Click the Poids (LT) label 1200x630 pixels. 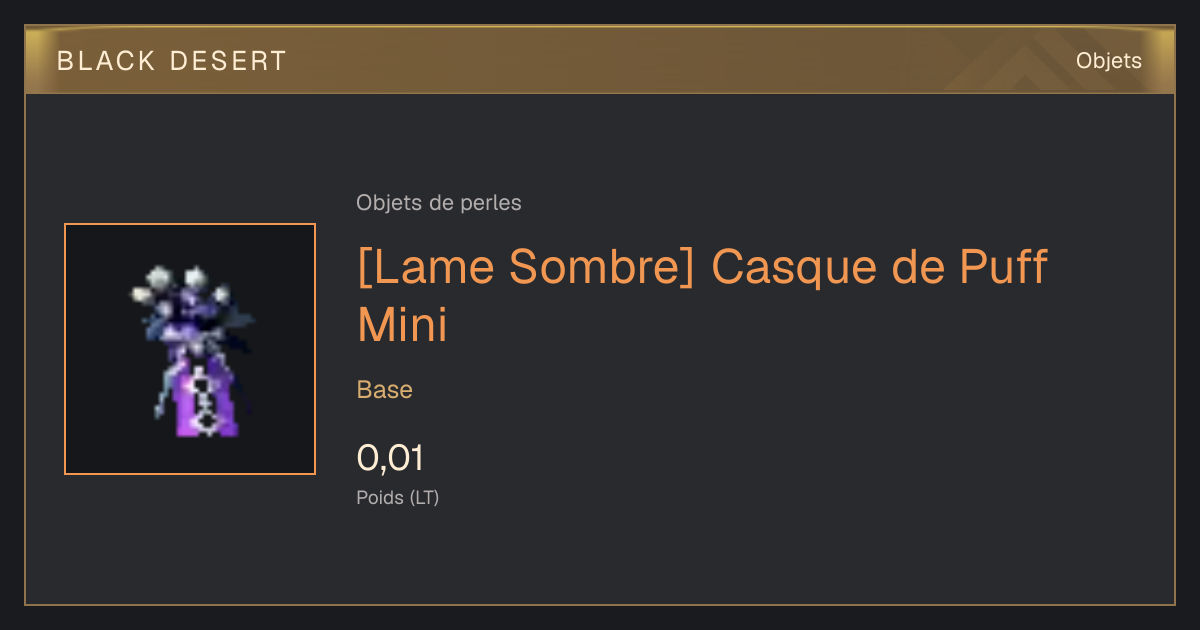398,497
